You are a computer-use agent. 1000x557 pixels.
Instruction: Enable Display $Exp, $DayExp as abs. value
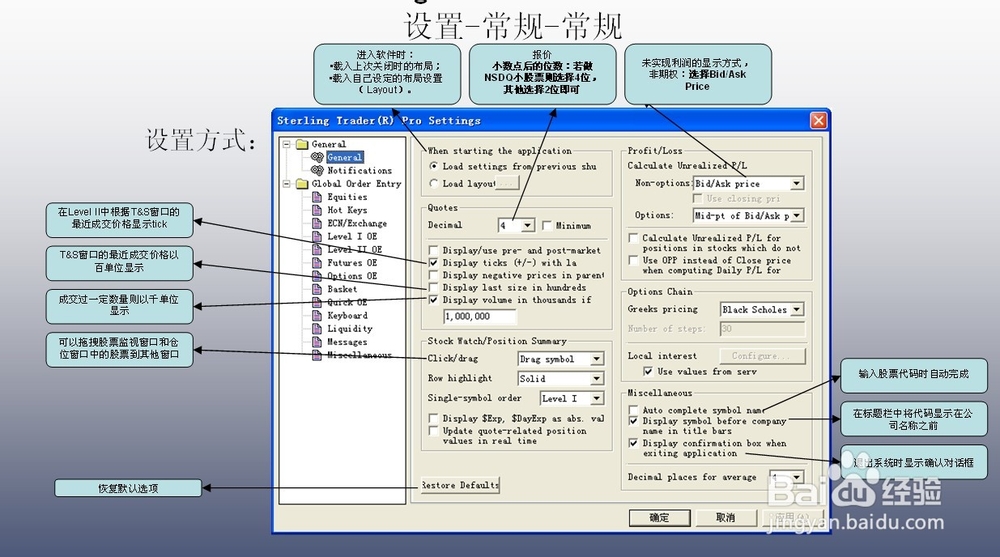coord(434,419)
